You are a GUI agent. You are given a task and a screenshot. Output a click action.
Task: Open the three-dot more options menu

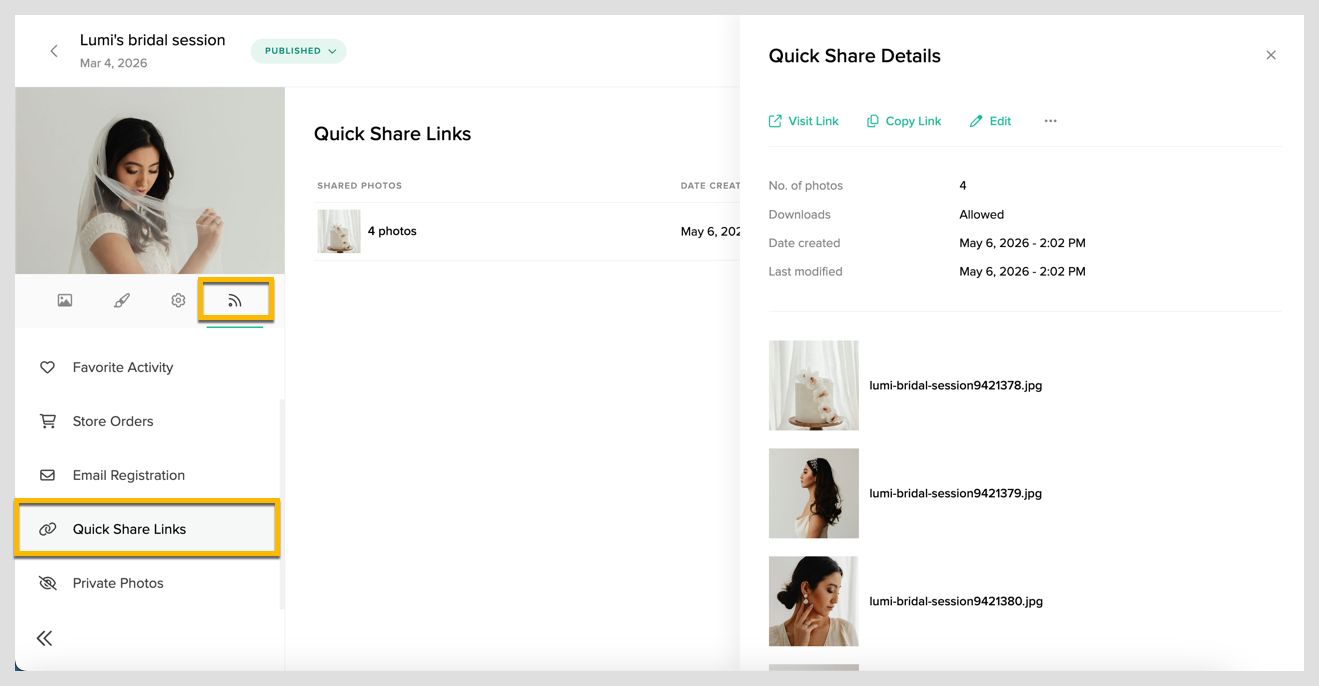1050,121
